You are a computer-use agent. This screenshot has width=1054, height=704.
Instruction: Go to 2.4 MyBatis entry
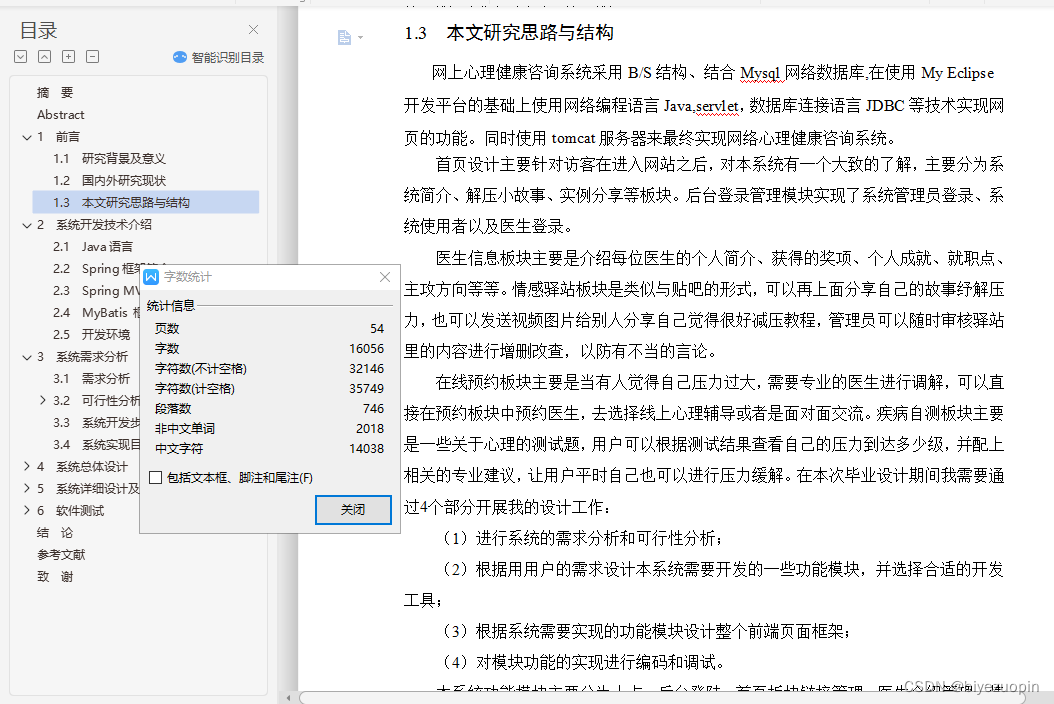pos(96,313)
